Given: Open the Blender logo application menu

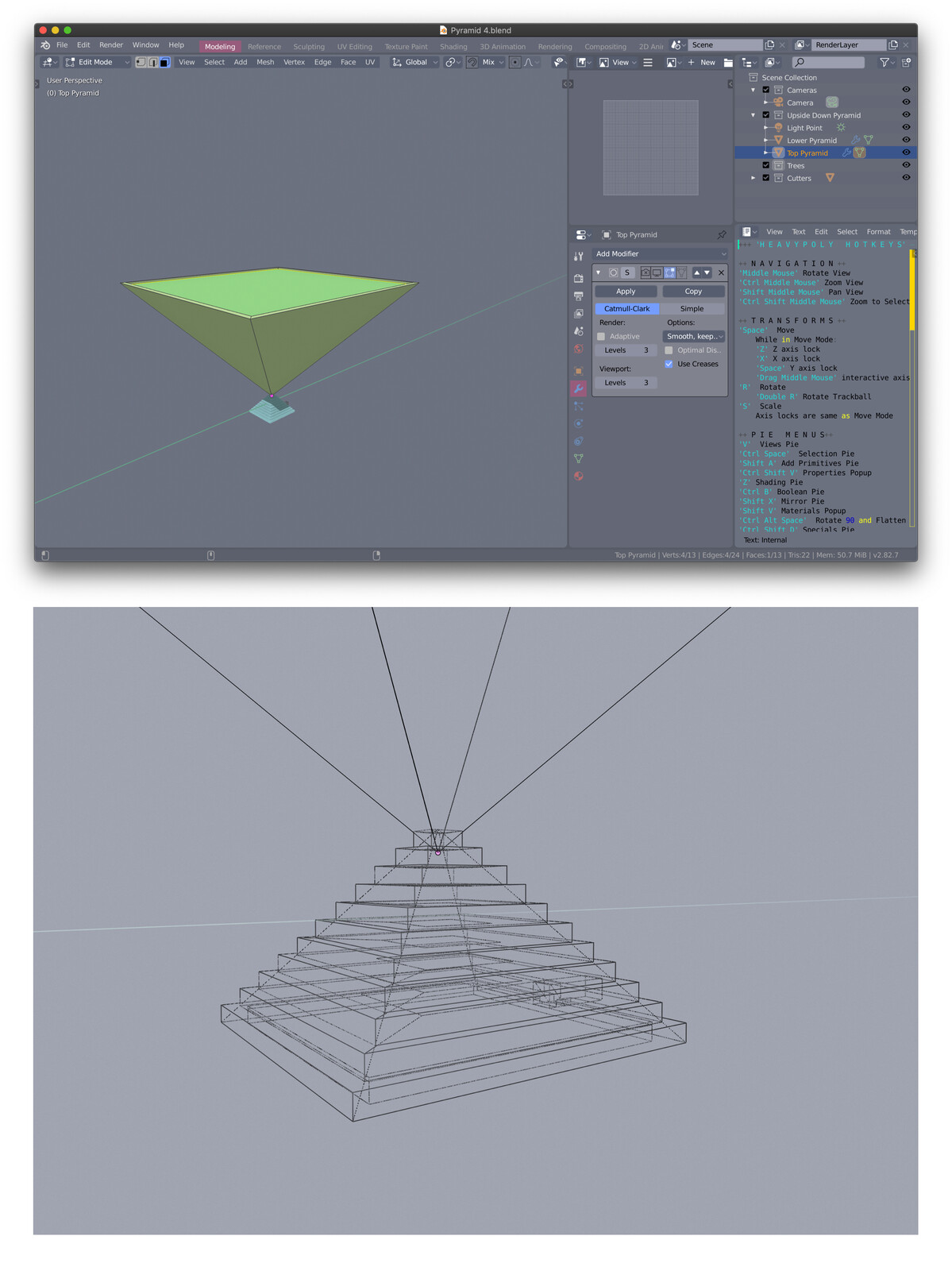Looking at the screenshot, I should point(45,45).
